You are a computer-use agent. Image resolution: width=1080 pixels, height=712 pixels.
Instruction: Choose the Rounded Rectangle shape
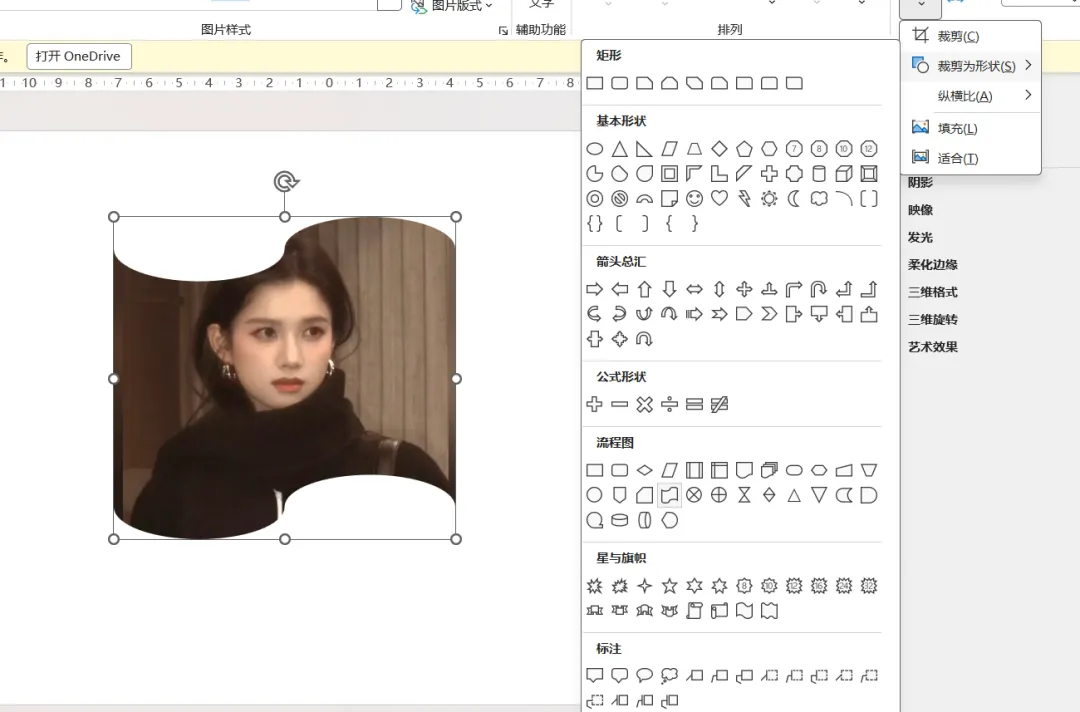[620, 83]
